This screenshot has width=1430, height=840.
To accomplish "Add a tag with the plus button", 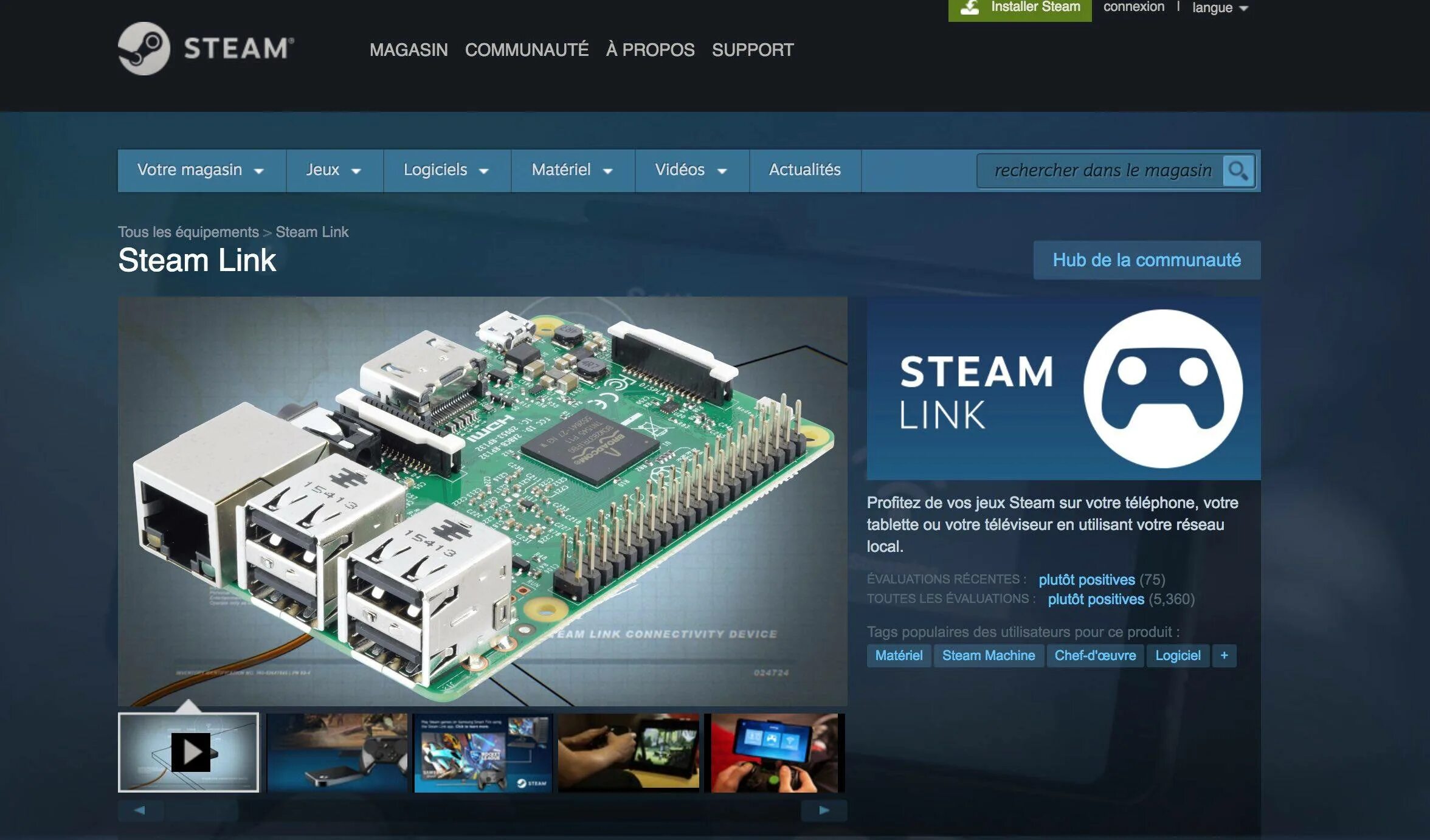I will point(1224,655).
